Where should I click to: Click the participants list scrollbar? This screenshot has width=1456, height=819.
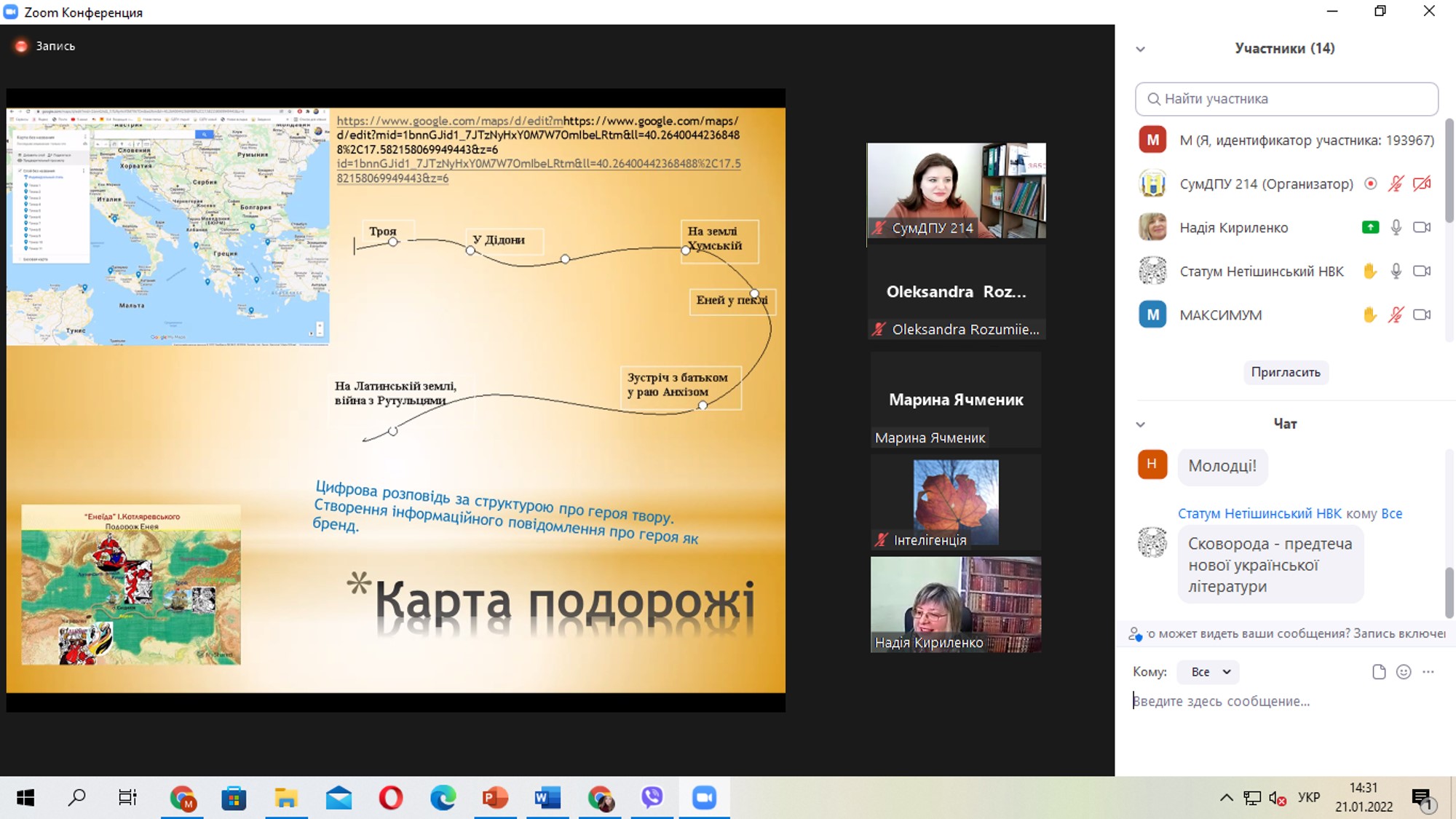tap(1449, 171)
